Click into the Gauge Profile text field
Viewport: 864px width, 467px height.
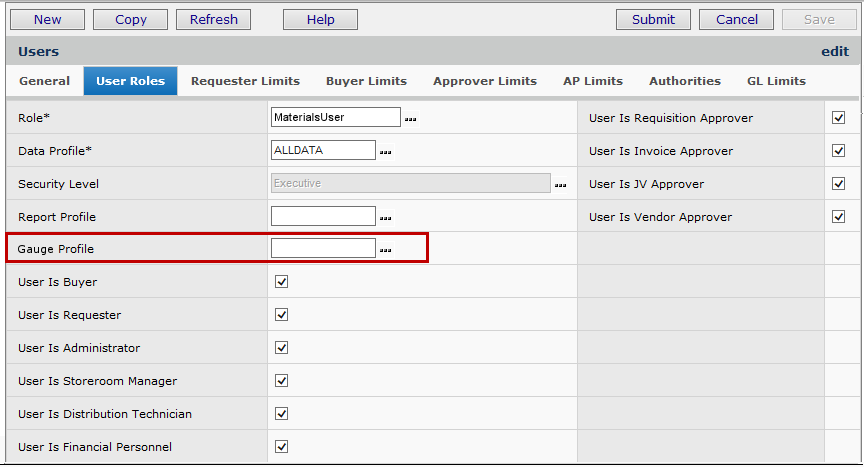[323, 248]
